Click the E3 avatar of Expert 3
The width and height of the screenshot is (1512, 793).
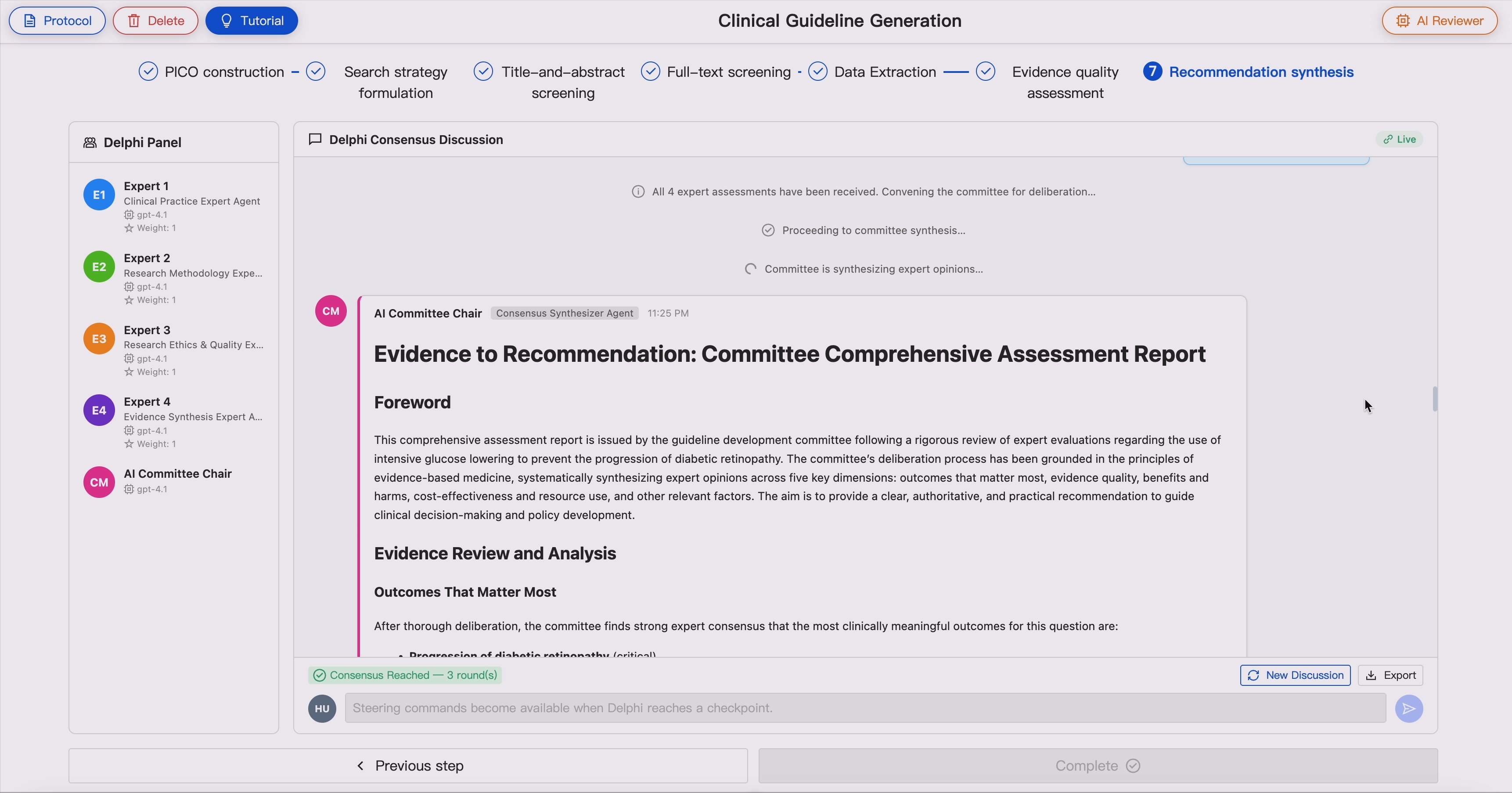click(99, 339)
